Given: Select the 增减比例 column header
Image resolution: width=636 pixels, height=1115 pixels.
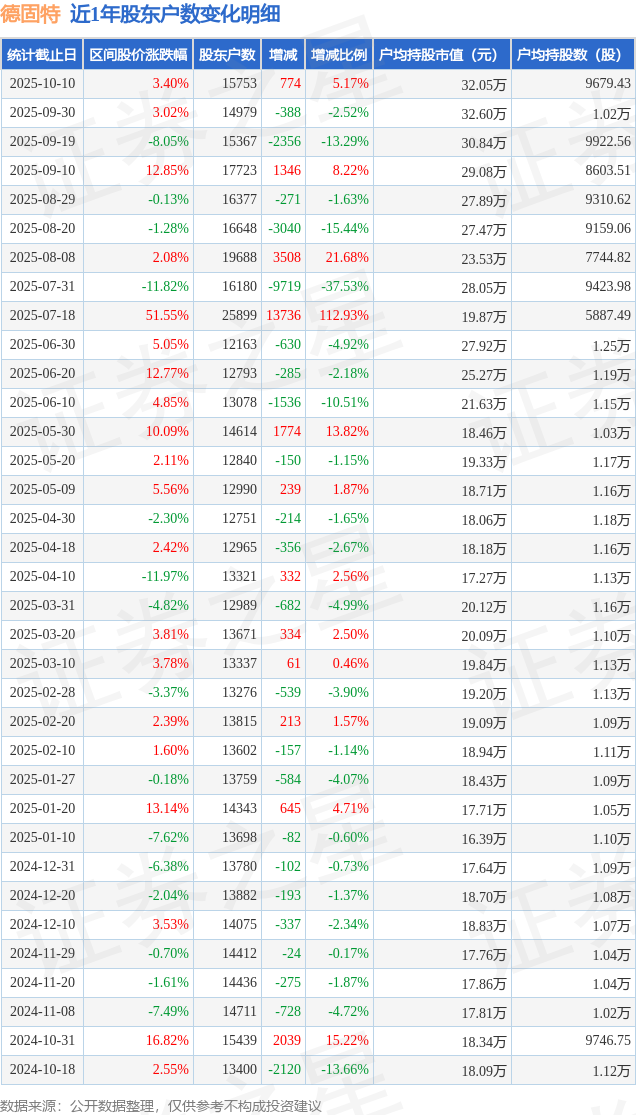Looking at the screenshot, I should coord(338,55).
